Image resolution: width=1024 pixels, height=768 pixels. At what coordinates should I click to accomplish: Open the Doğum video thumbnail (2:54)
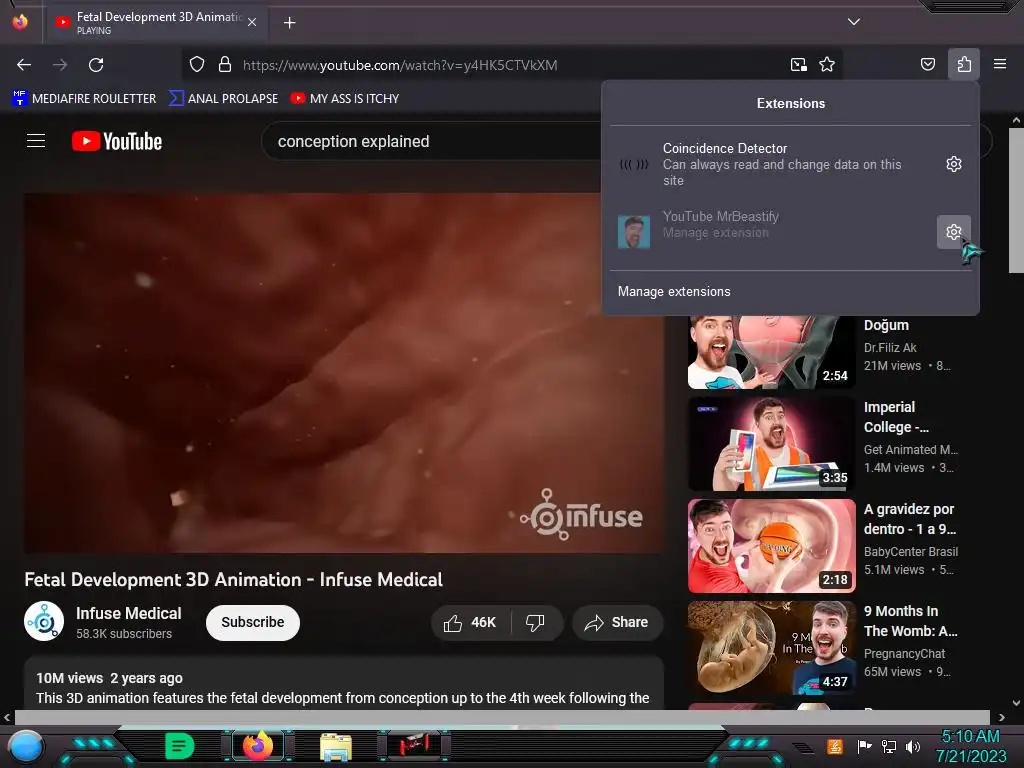[x=771, y=353]
